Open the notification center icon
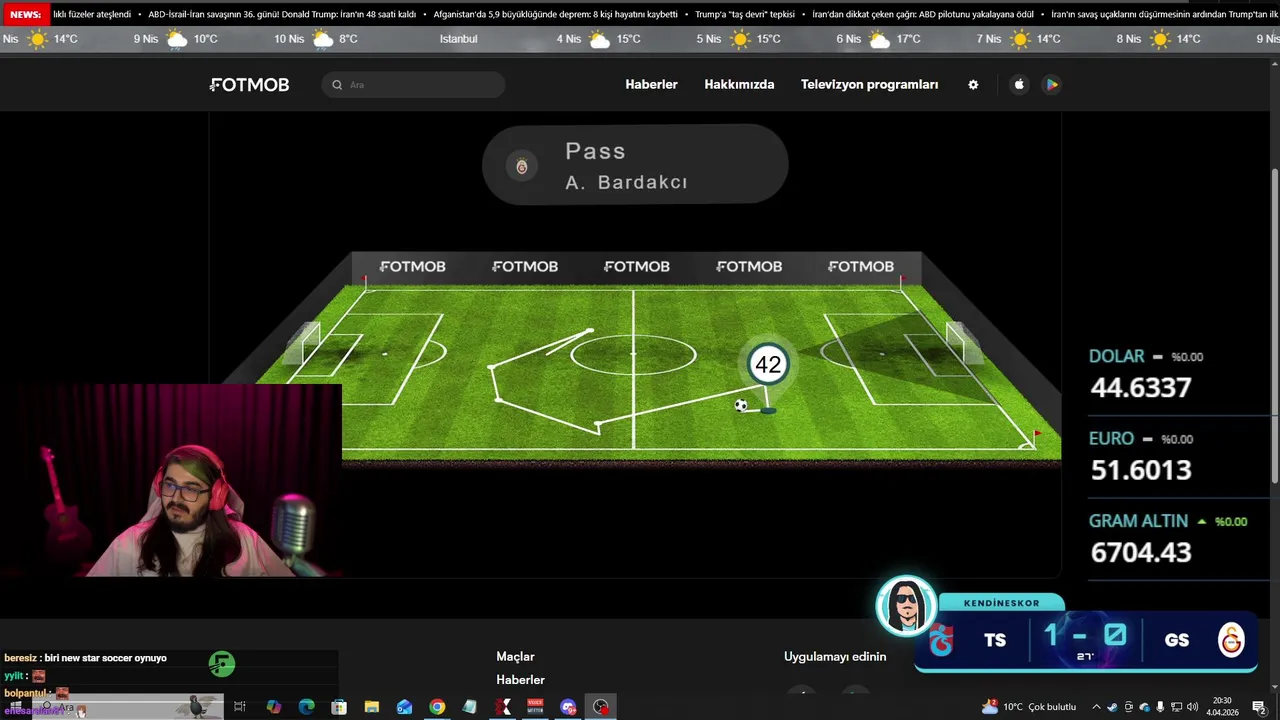This screenshot has width=1280, height=720. click(1259, 707)
